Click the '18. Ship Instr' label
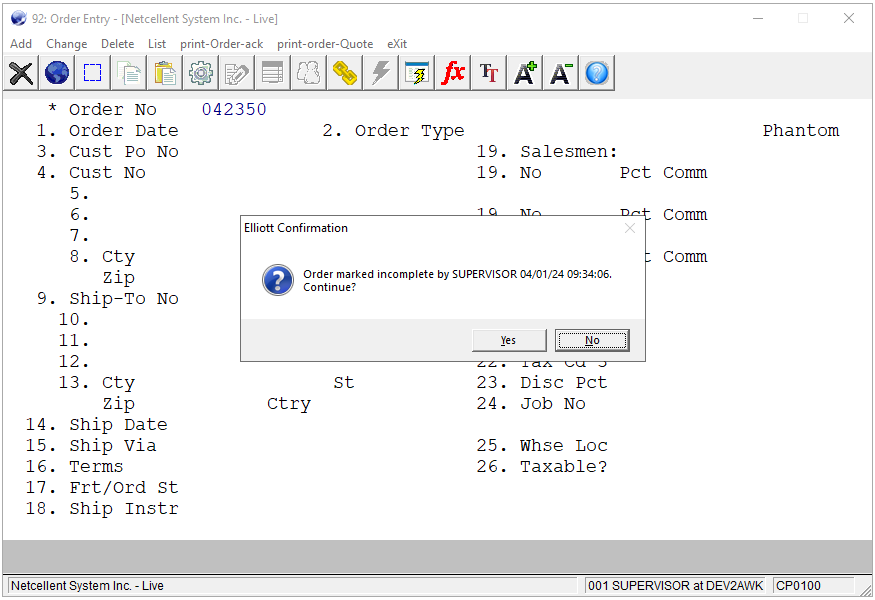 click(x=102, y=508)
